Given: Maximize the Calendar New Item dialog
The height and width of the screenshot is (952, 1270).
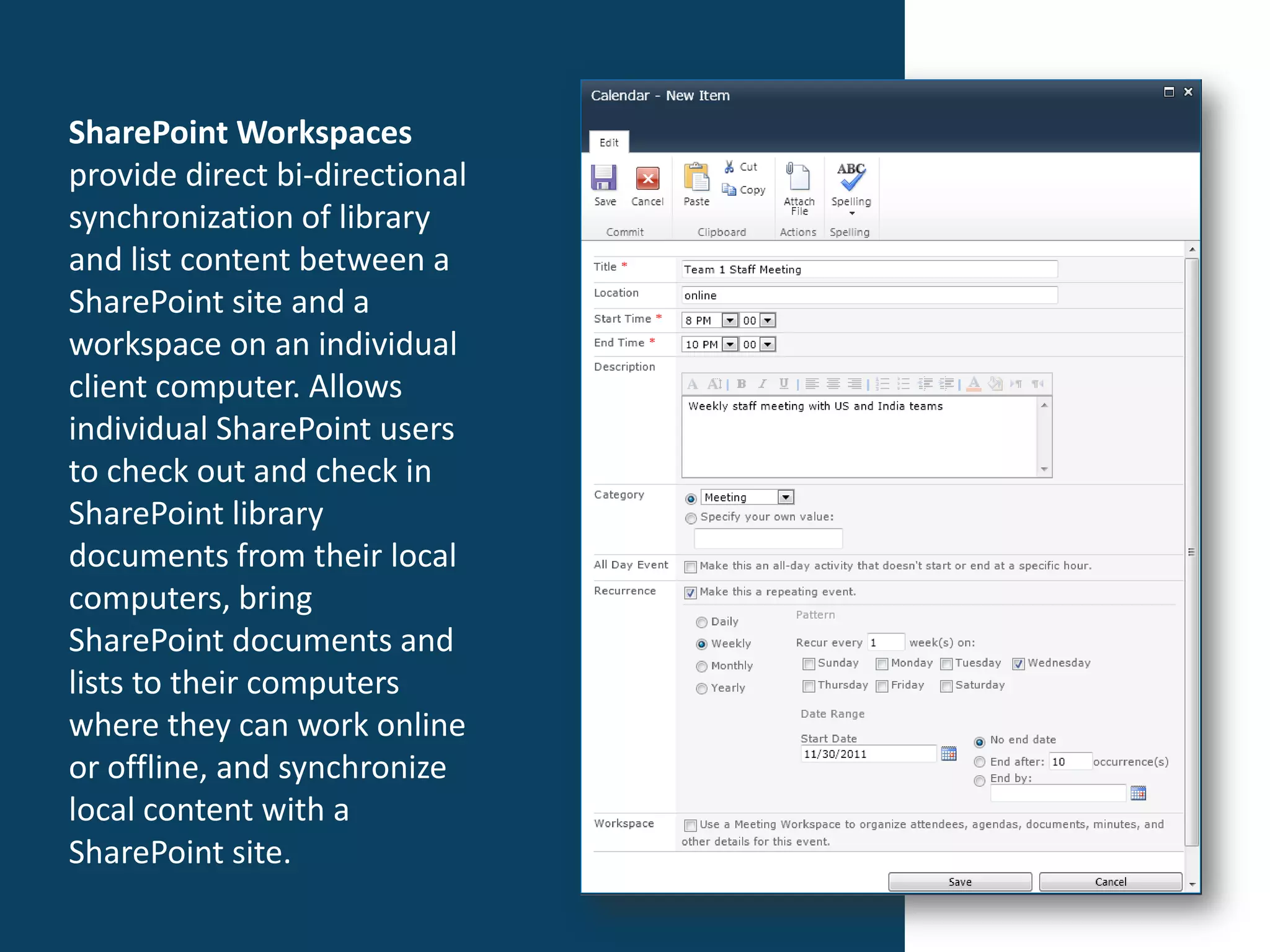Looking at the screenshot, I should coord(1169,92).
